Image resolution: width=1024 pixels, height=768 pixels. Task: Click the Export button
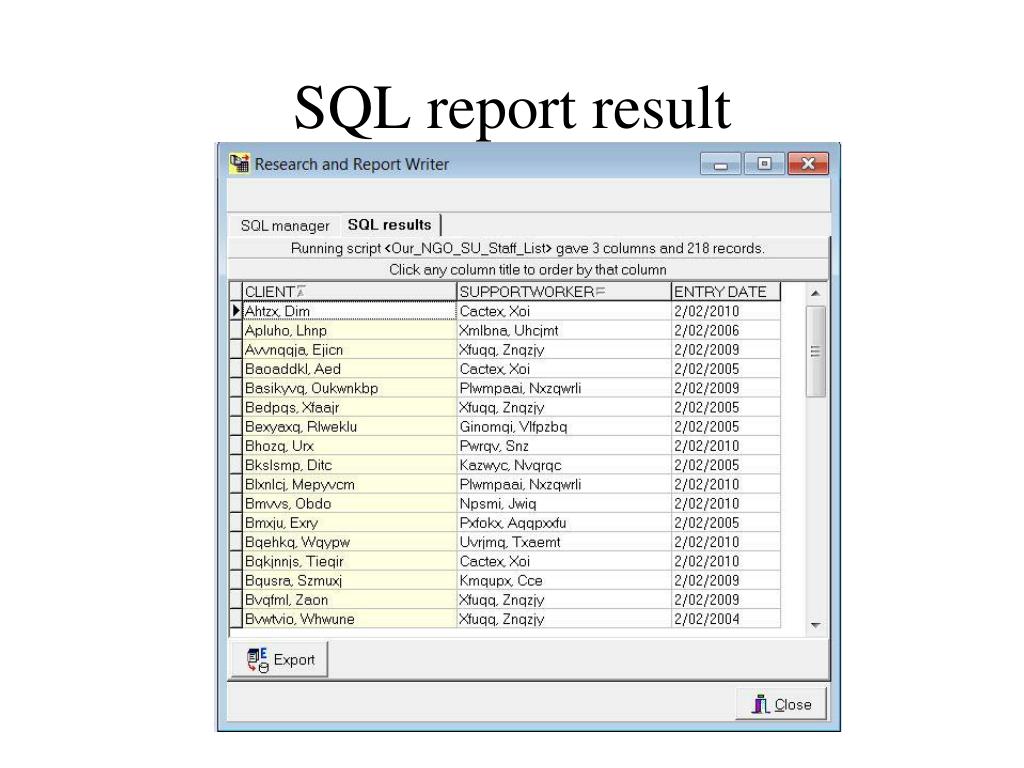click(x=280, y=660)
